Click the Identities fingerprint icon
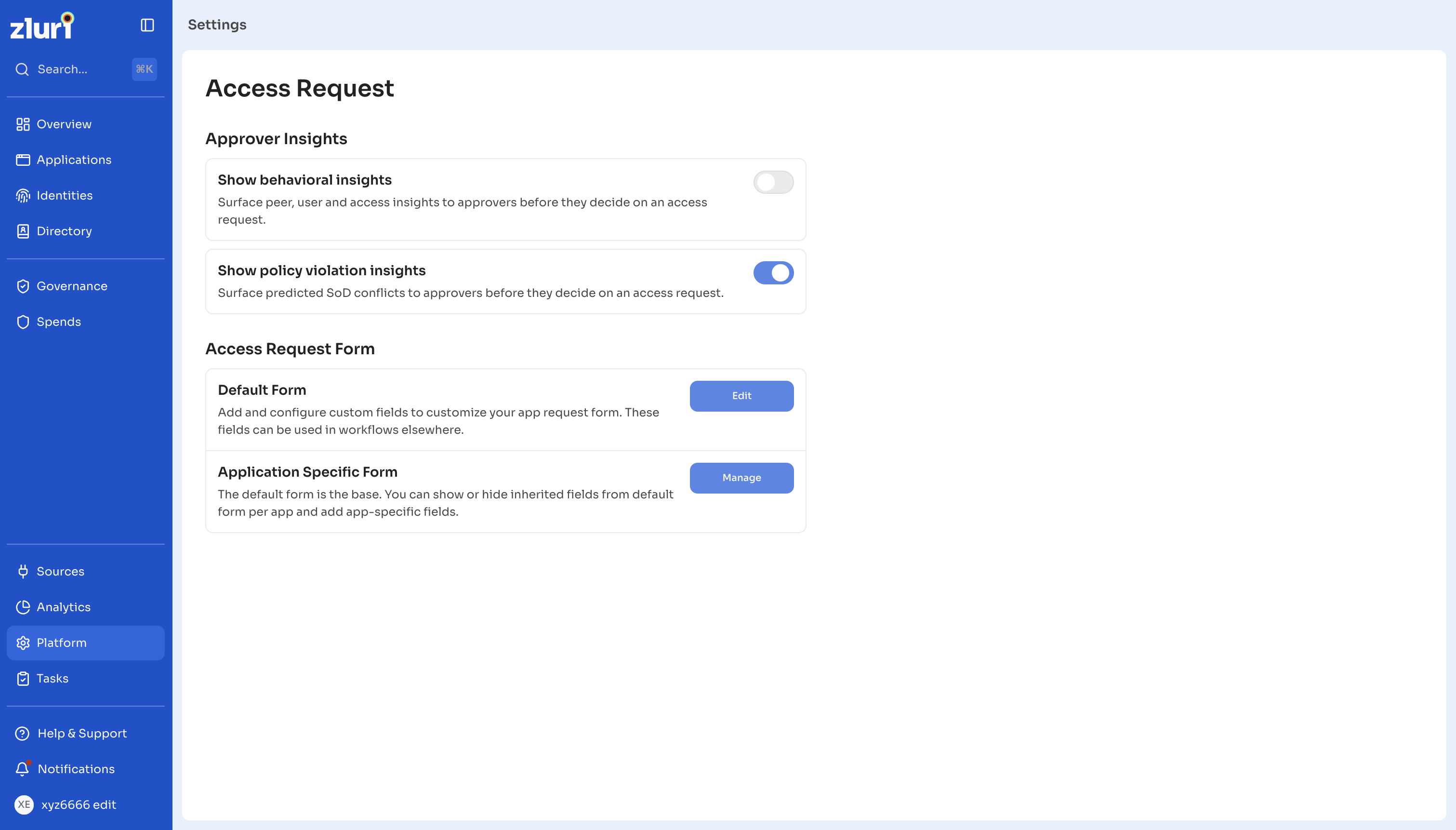This screenshot has width=1456, height=830. click(x=23, y=196)
